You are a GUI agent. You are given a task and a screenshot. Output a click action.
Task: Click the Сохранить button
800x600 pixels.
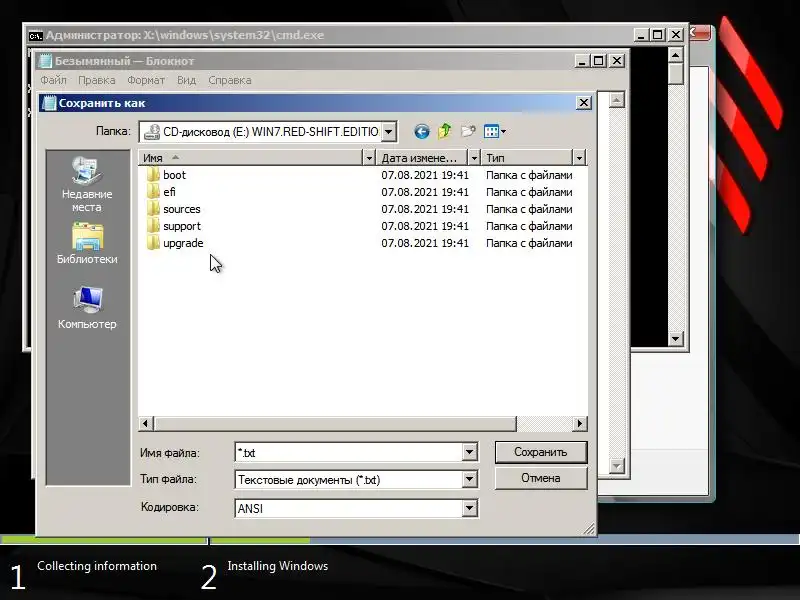[541, 452]
